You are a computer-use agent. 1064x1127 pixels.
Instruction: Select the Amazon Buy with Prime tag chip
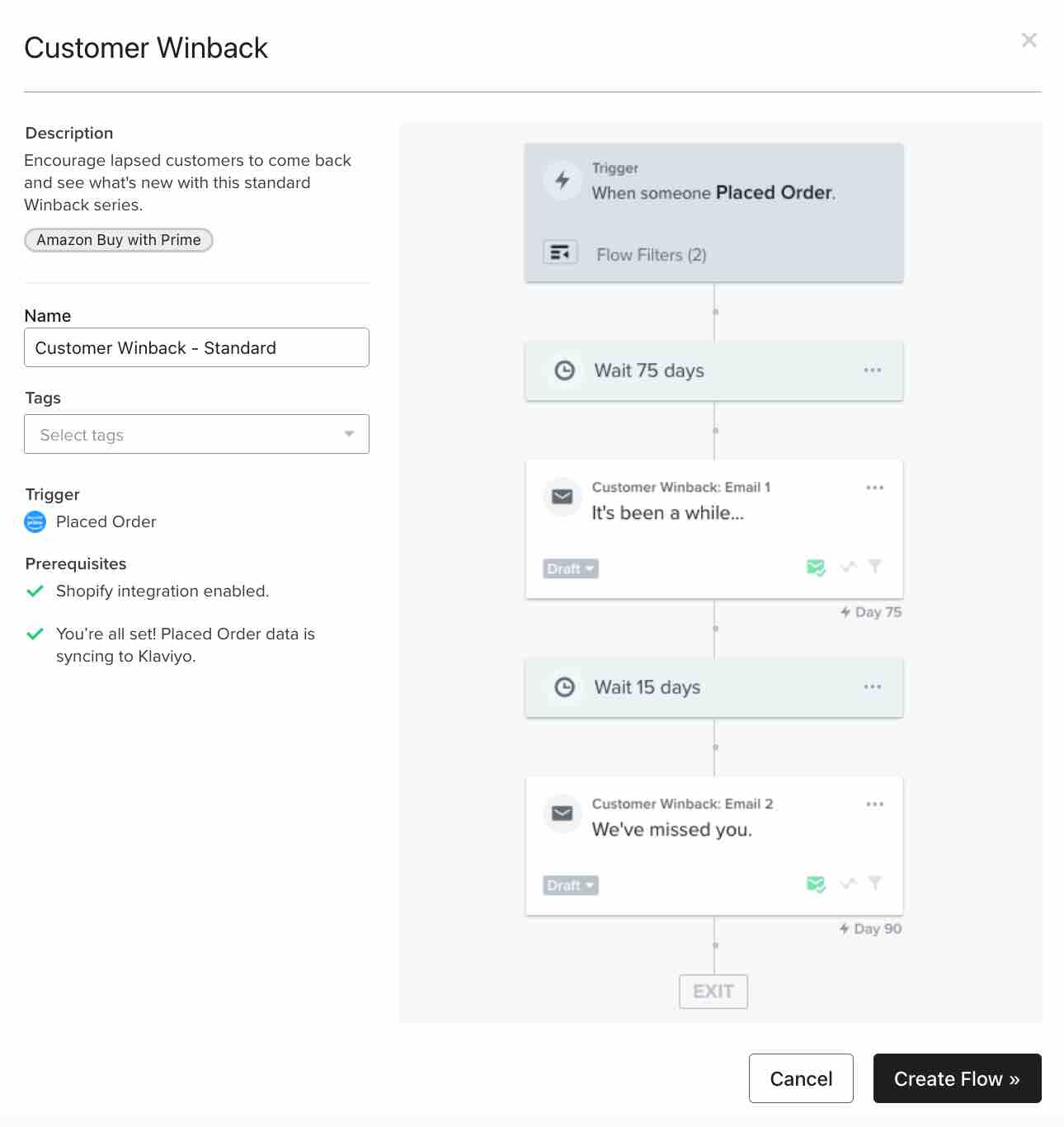pos(118,240)
